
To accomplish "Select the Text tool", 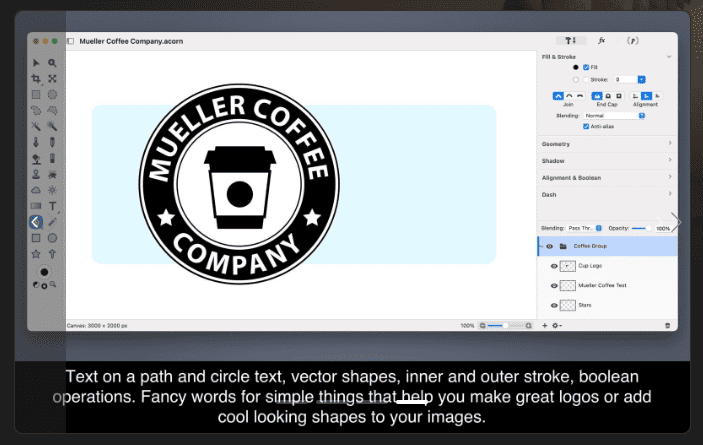I will (52, 206).
